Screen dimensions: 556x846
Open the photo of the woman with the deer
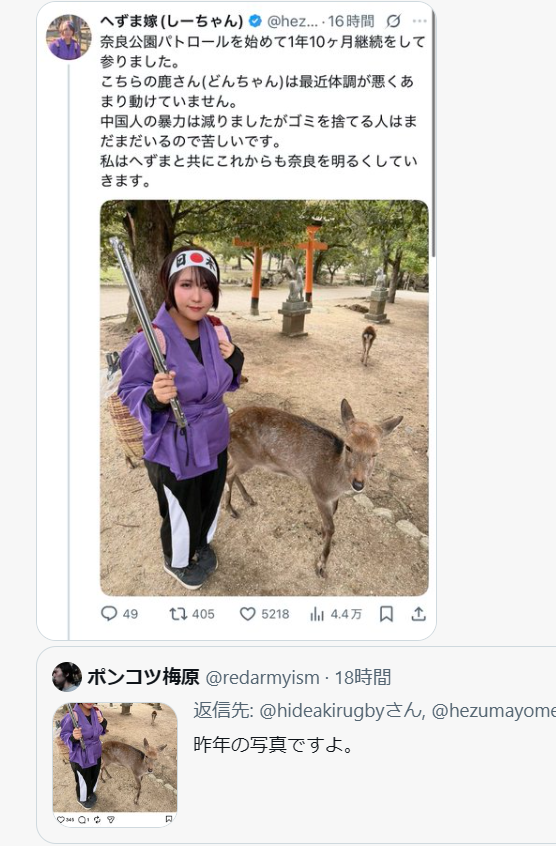coord(264,398)
